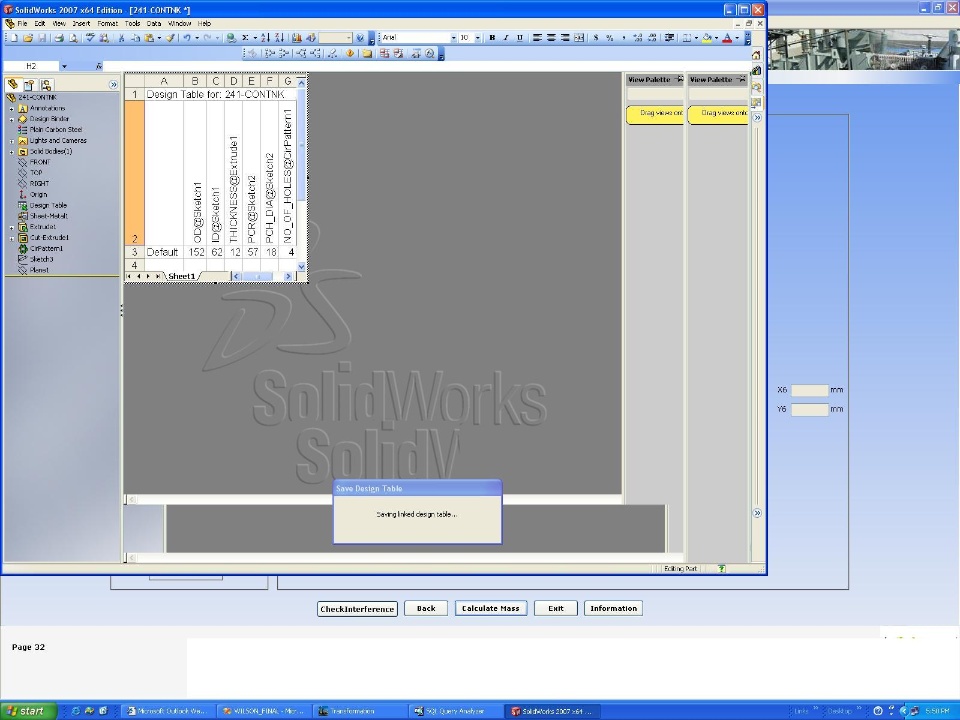Expand the Annotations tree node
The image size is (960, 720).
pyautogui.click(x=12, y=108)
